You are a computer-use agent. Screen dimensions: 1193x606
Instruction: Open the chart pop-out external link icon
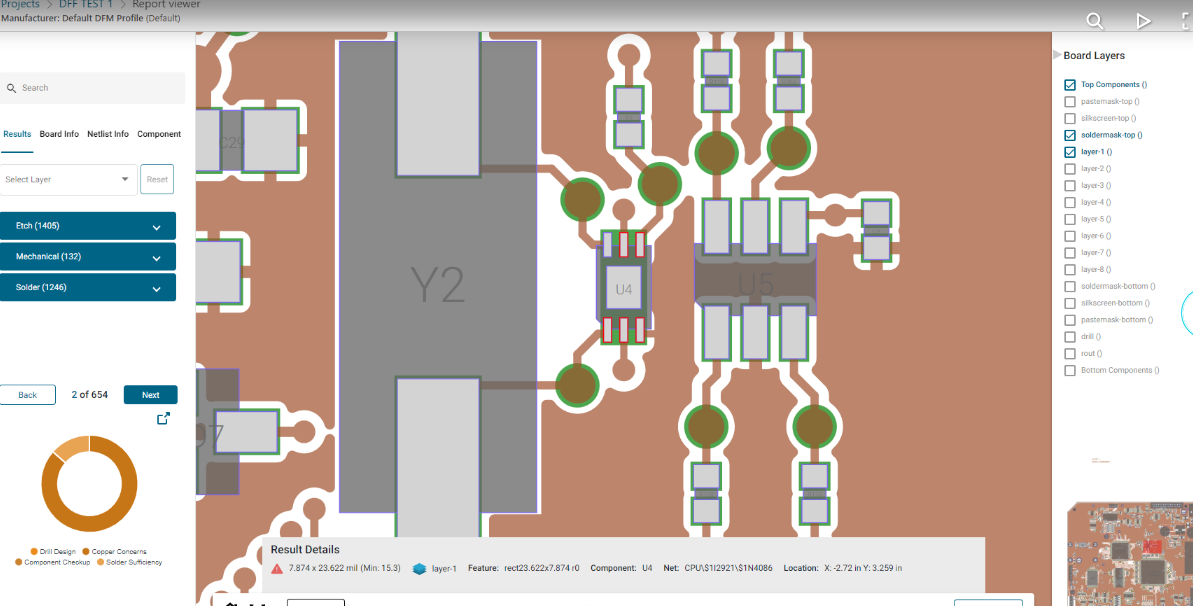[164, 419]
